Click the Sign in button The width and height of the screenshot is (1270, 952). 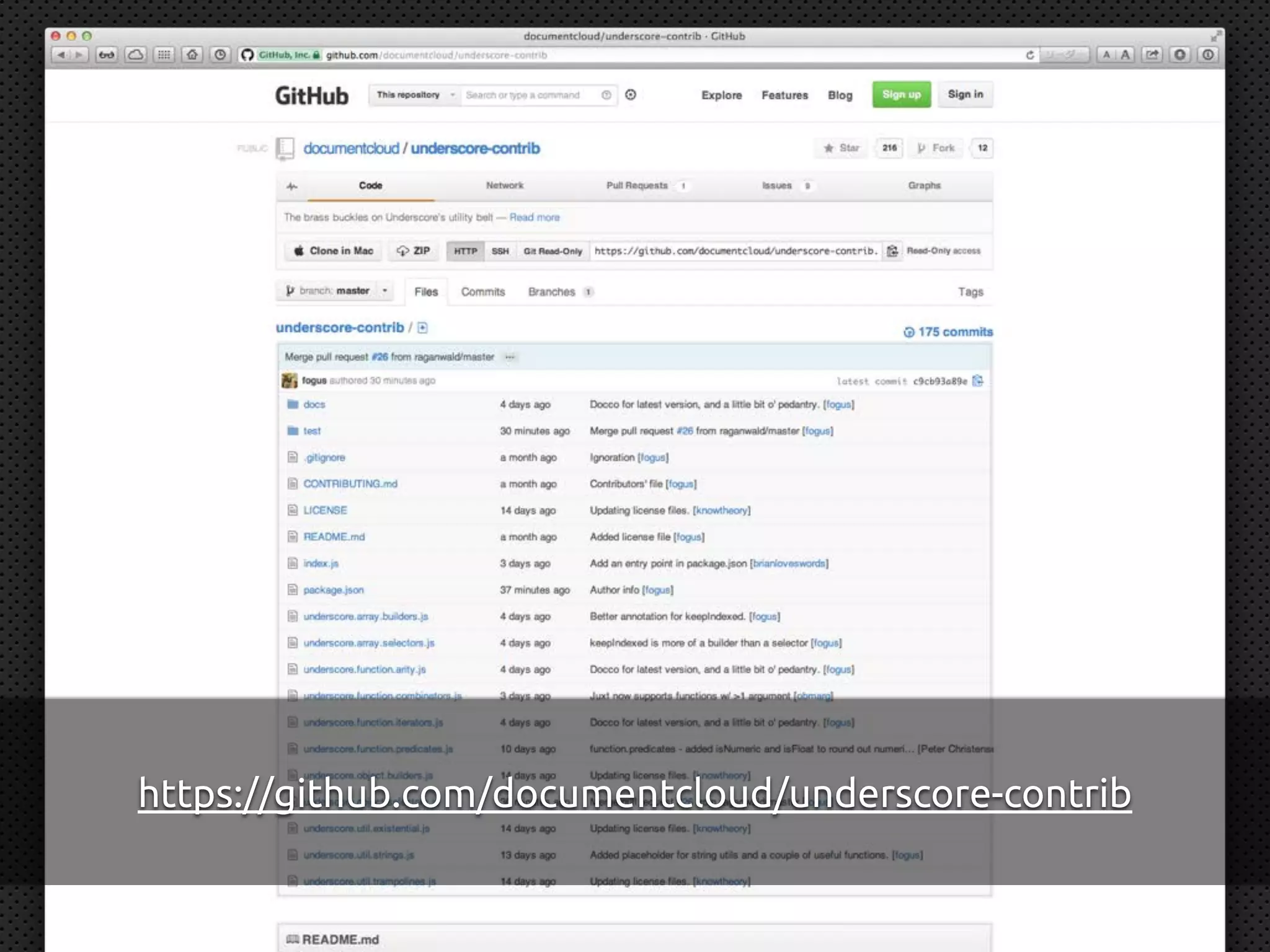(965, 95)
